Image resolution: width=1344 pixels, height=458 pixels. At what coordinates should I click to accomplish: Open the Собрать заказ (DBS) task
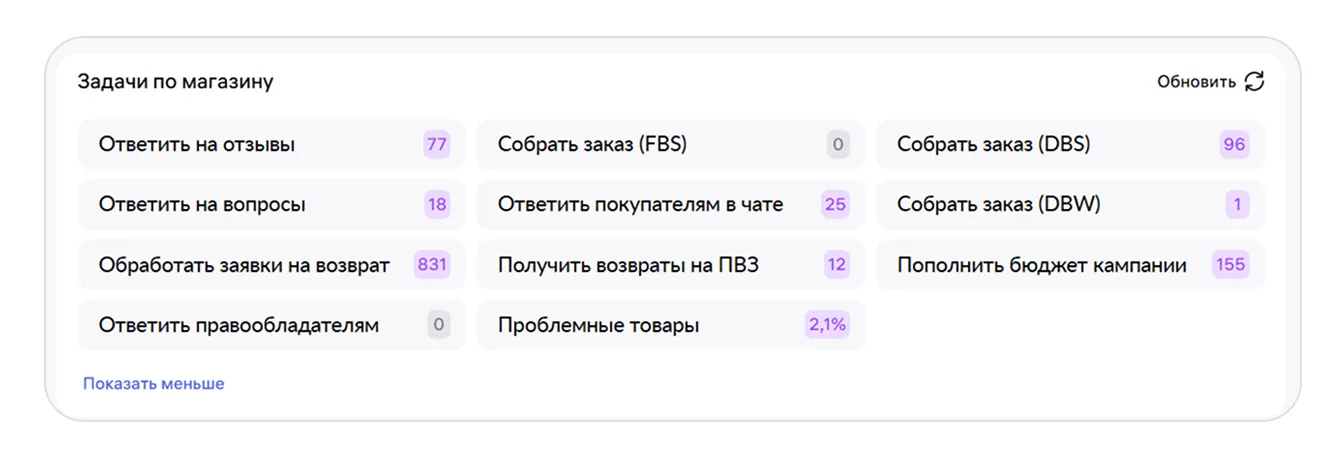[1071, 145]
